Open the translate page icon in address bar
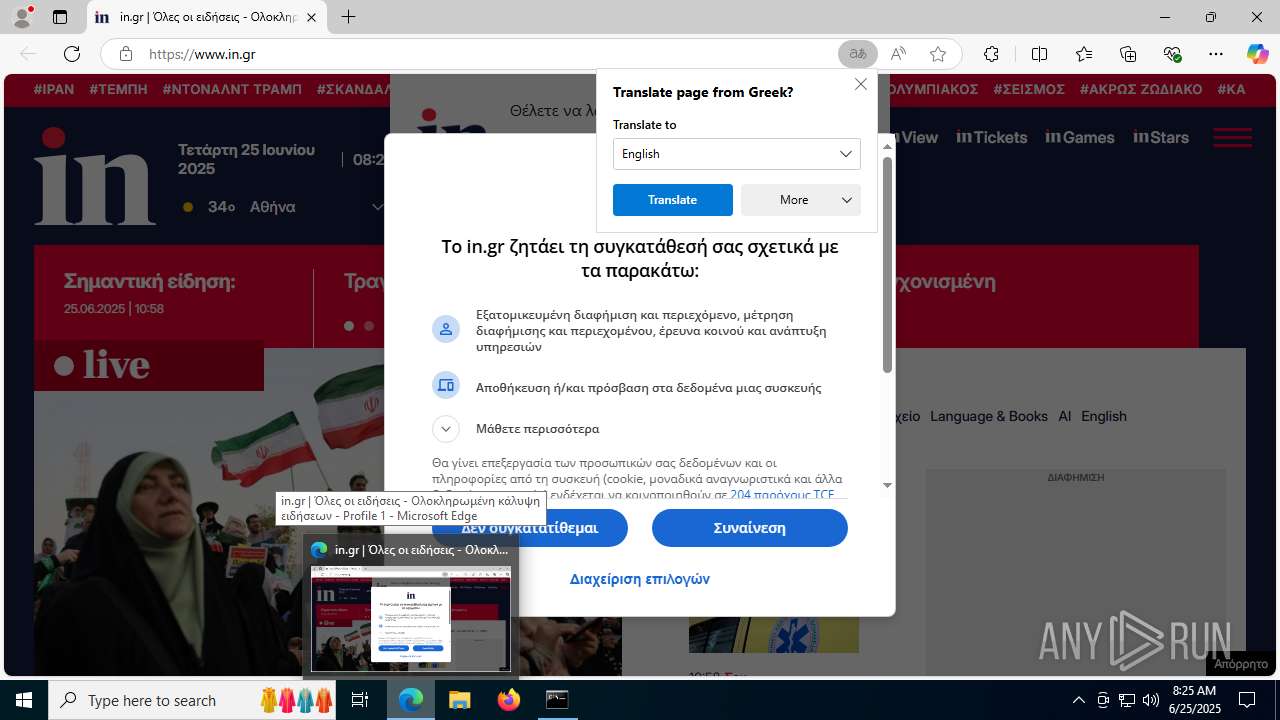The height and width of the screenshot is (720, 1280). (857, 54)
